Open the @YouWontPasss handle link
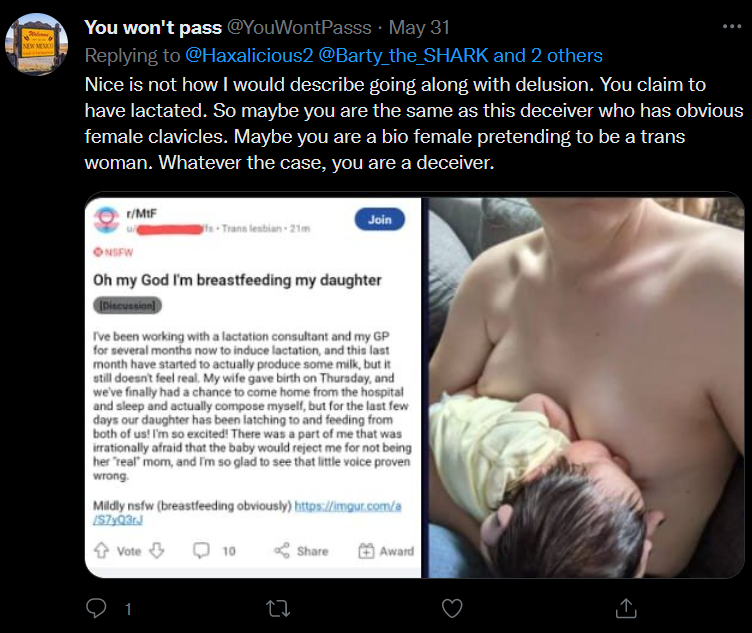This screenshot has width=752, height=633. [299, 27]
